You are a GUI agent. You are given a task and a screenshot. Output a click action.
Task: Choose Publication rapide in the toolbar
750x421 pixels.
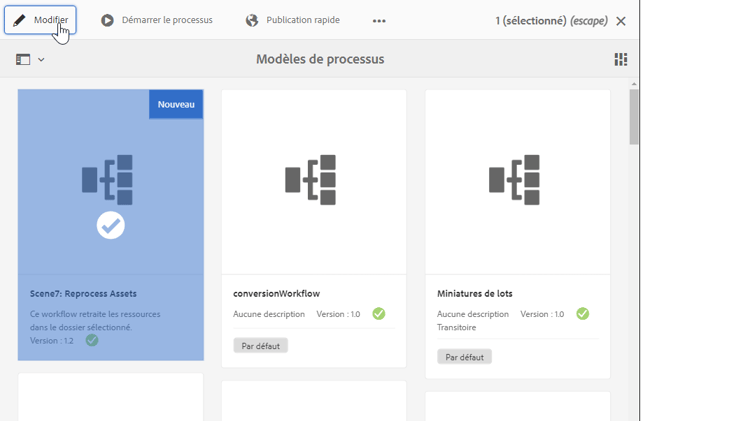tap(293, 20)
